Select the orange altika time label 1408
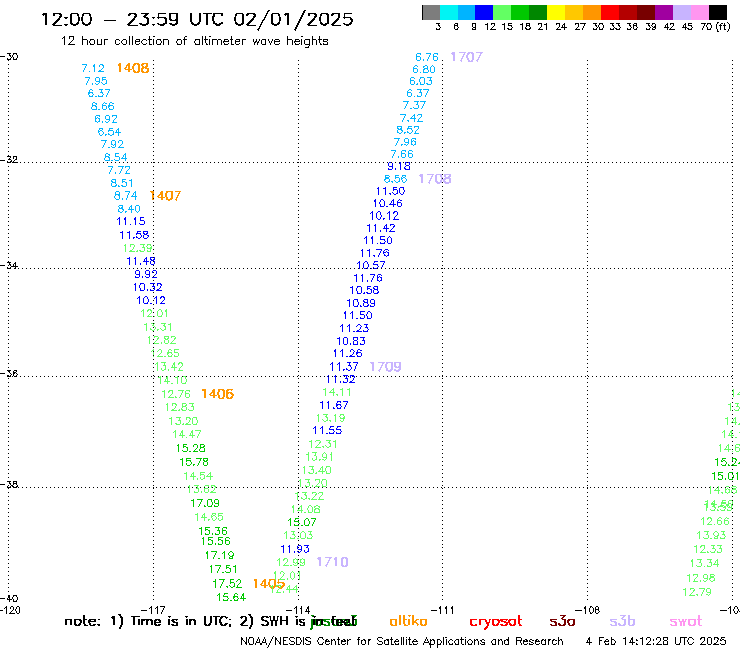Screen dimensions: 740x650 pyautogui.click(x=133, y=68)
